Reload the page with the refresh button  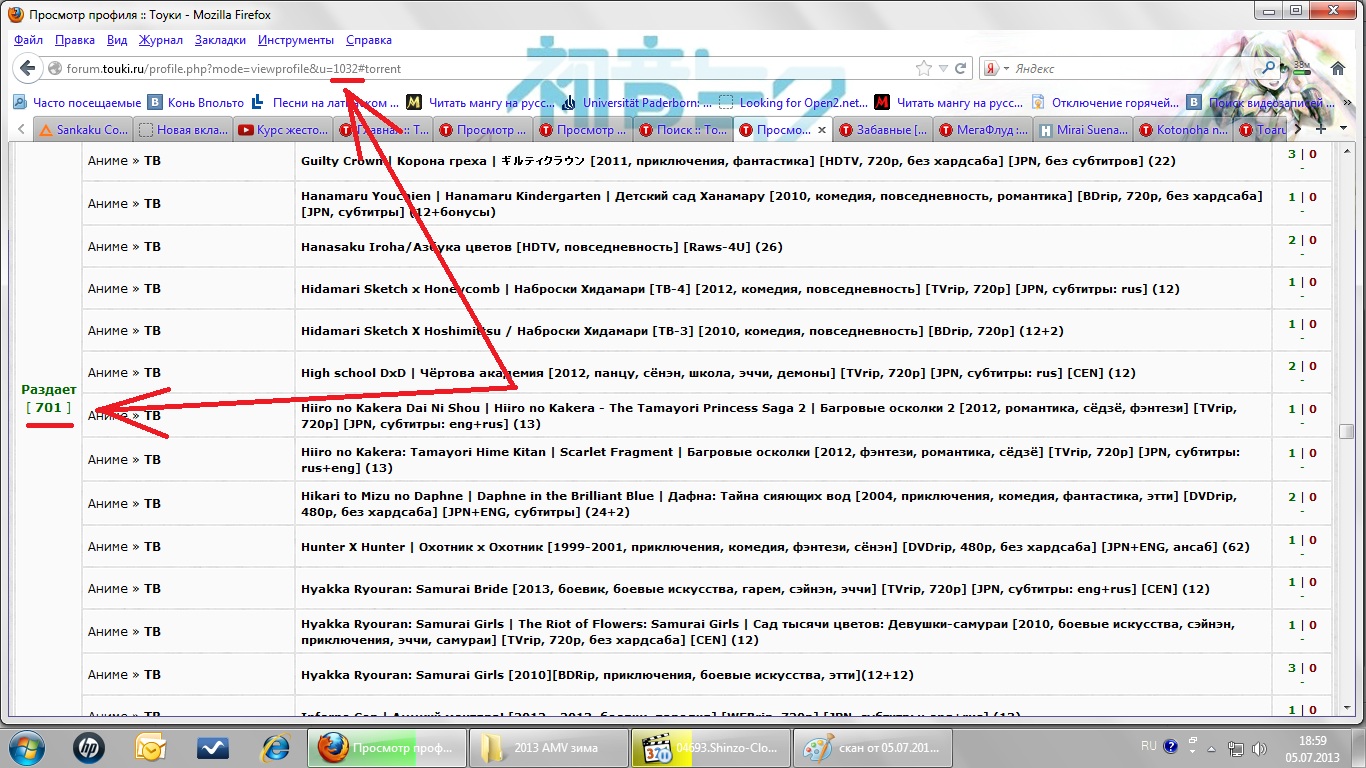961,69
